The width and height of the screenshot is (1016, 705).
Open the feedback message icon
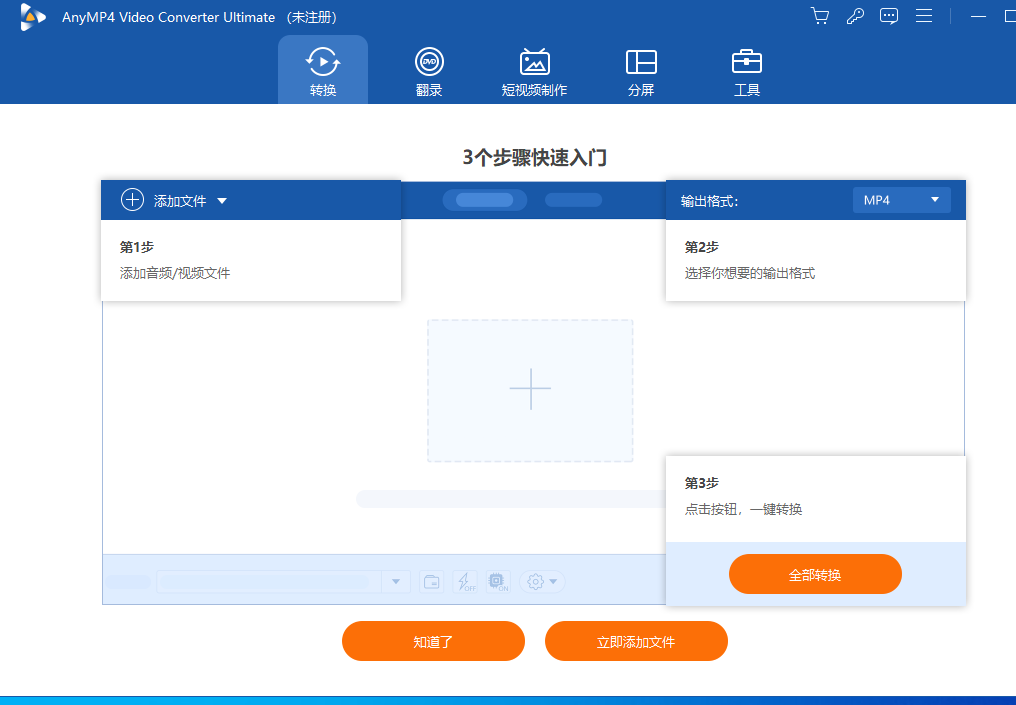click(888, 16)
